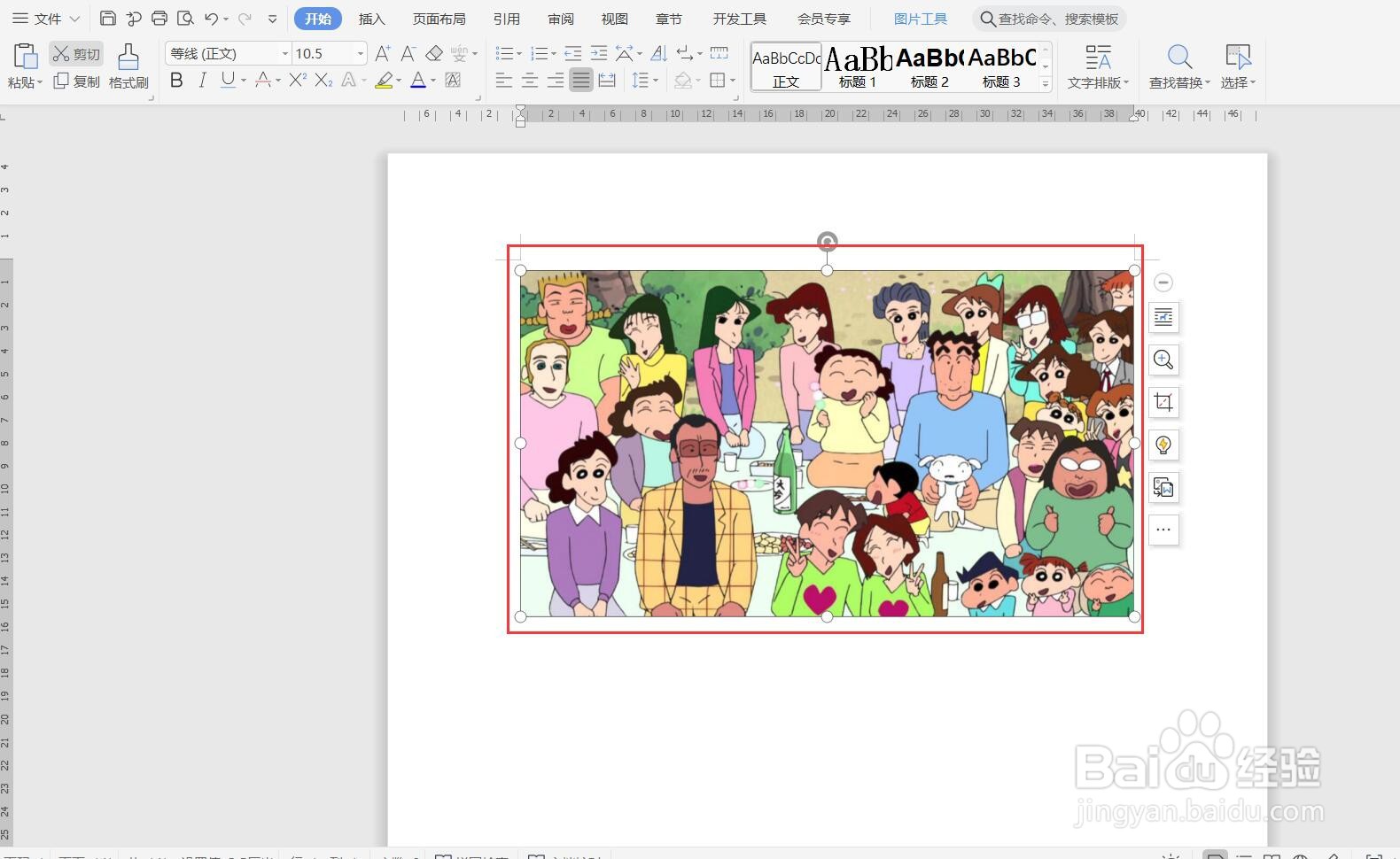Open the 文字排版 dropdown

[x=1098, y=82]
